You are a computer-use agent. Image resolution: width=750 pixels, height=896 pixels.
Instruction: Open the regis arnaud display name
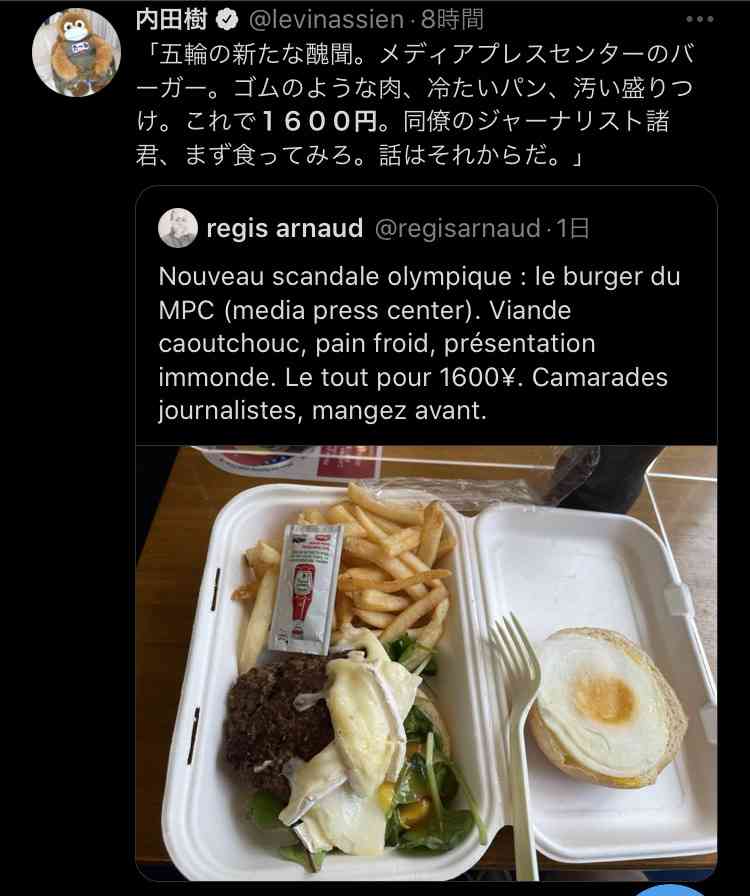pos(285,228)
